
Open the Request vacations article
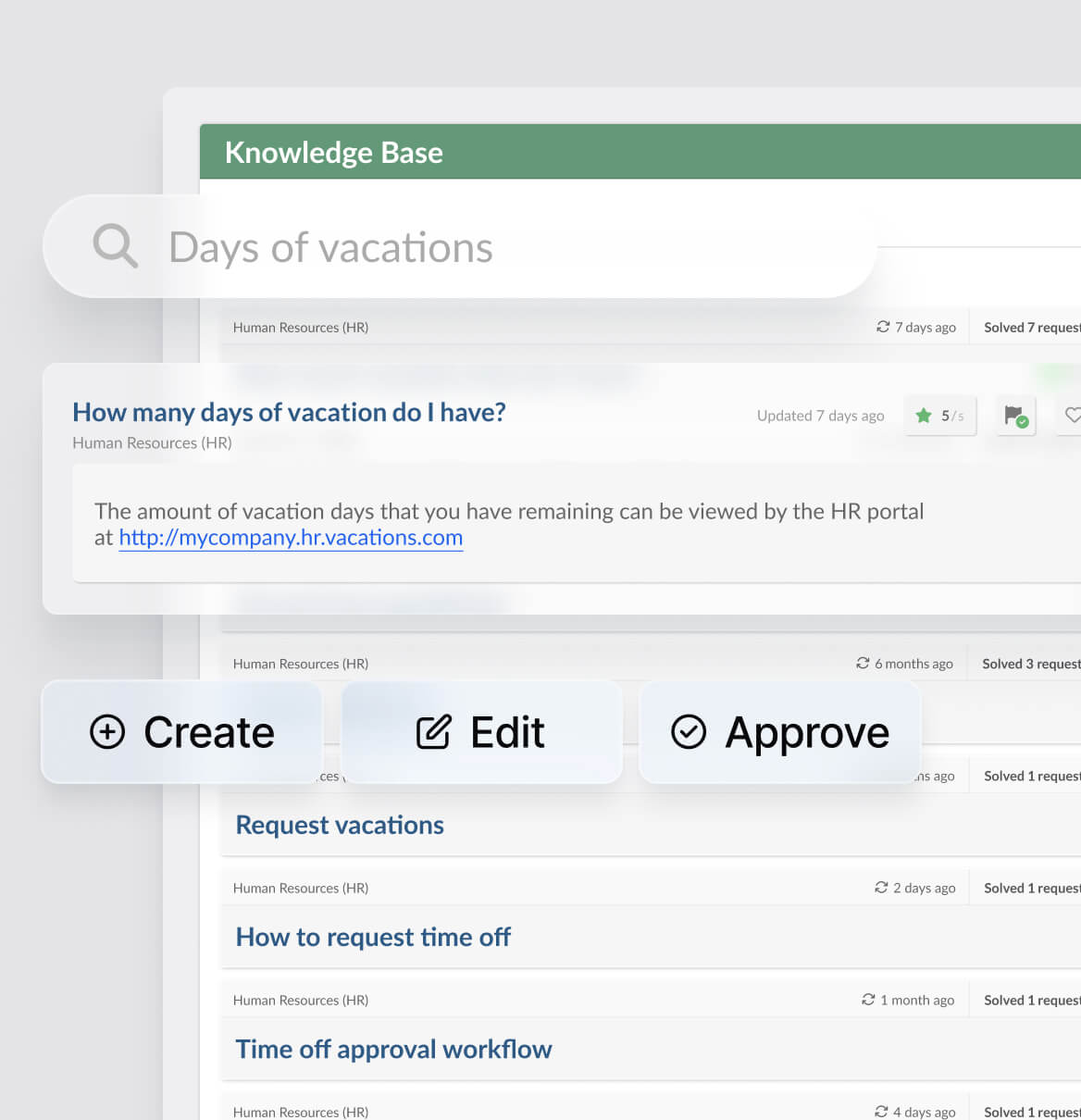click(x=340, y=825)
